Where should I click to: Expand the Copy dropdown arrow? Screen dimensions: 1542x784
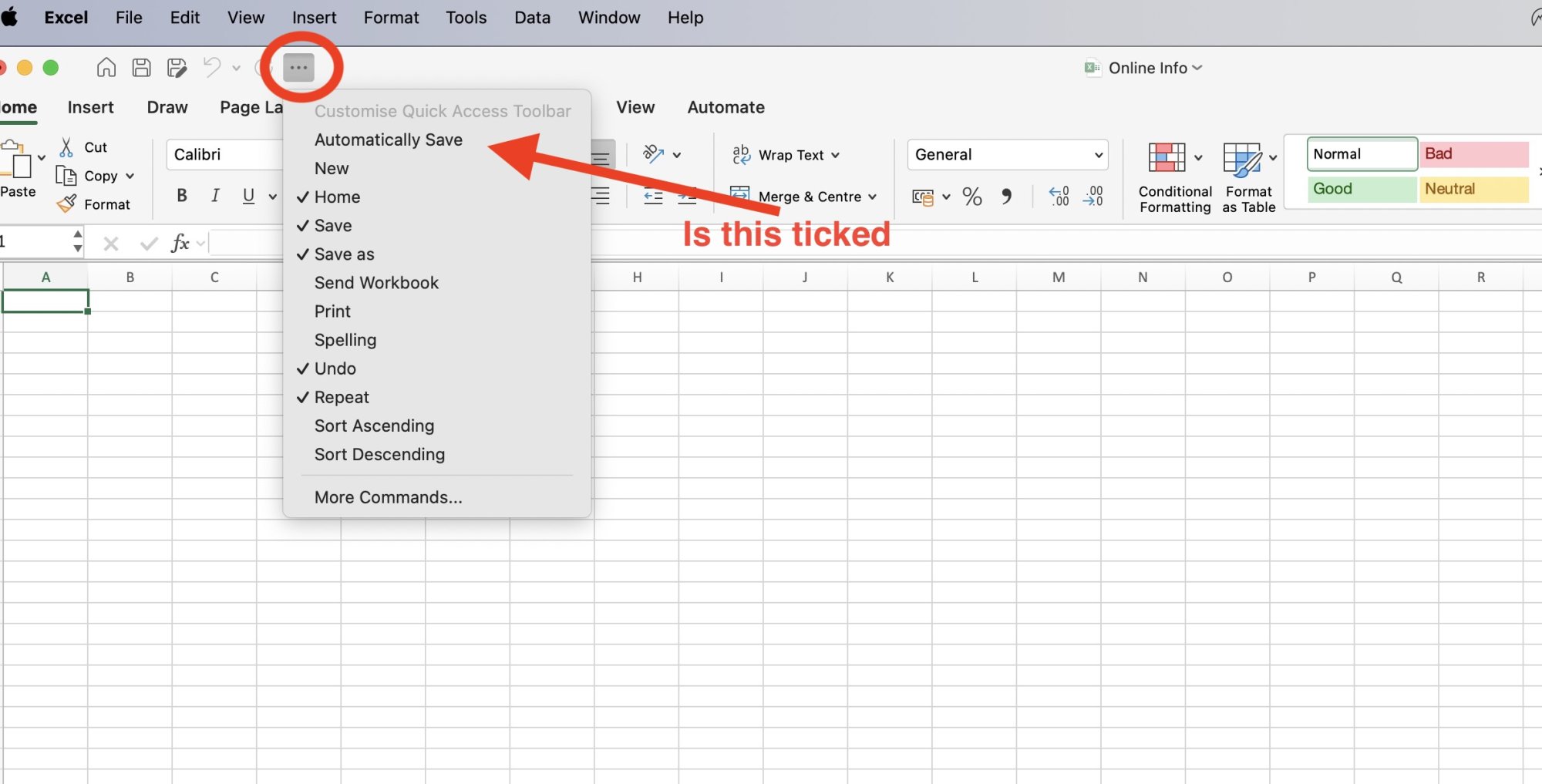(x=130, y=176)
